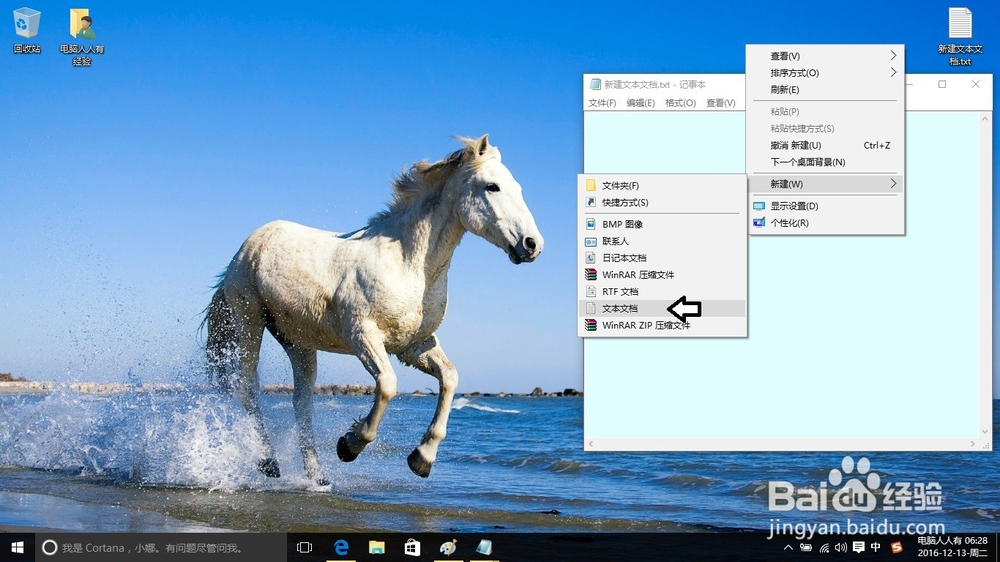Expand 查看(V) in the desktop context menu
This screenshot has height=562, width=1000.
point(825,56)
